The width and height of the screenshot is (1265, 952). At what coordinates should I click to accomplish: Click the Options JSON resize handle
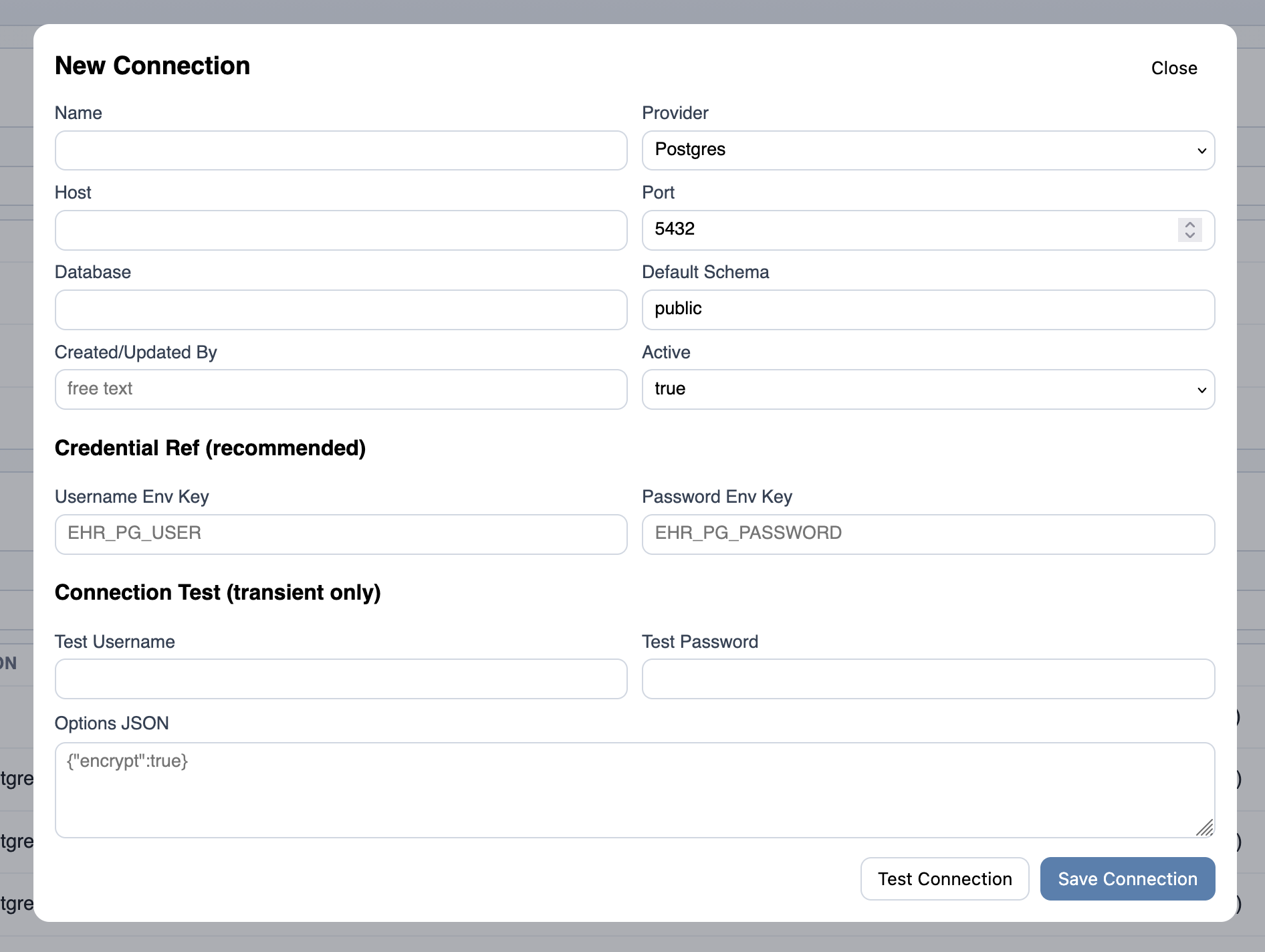(1207, 829)
